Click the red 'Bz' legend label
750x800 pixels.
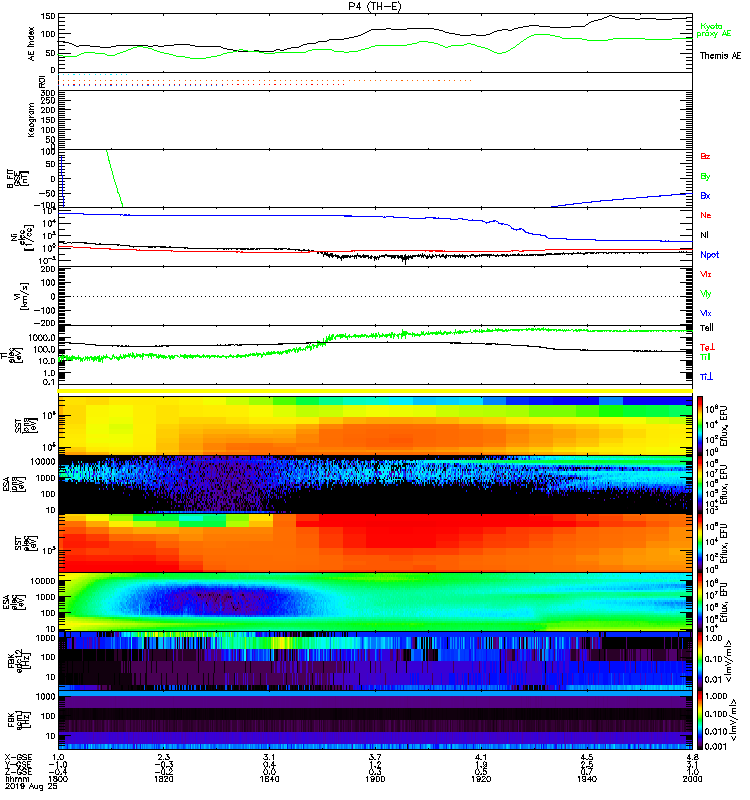click(705, 156)
